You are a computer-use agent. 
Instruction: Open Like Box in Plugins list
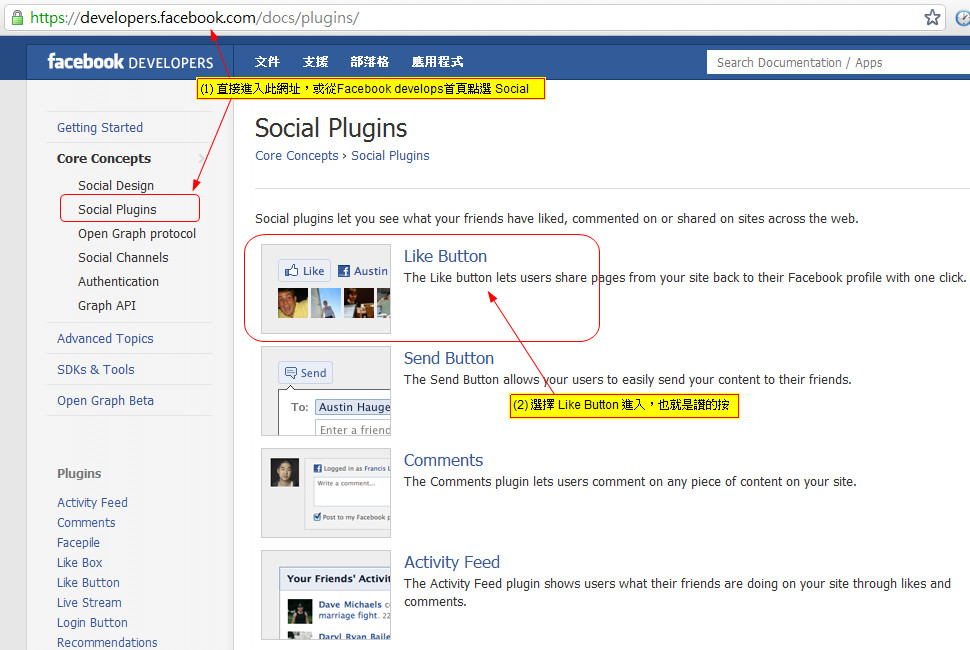click(79, 562)
